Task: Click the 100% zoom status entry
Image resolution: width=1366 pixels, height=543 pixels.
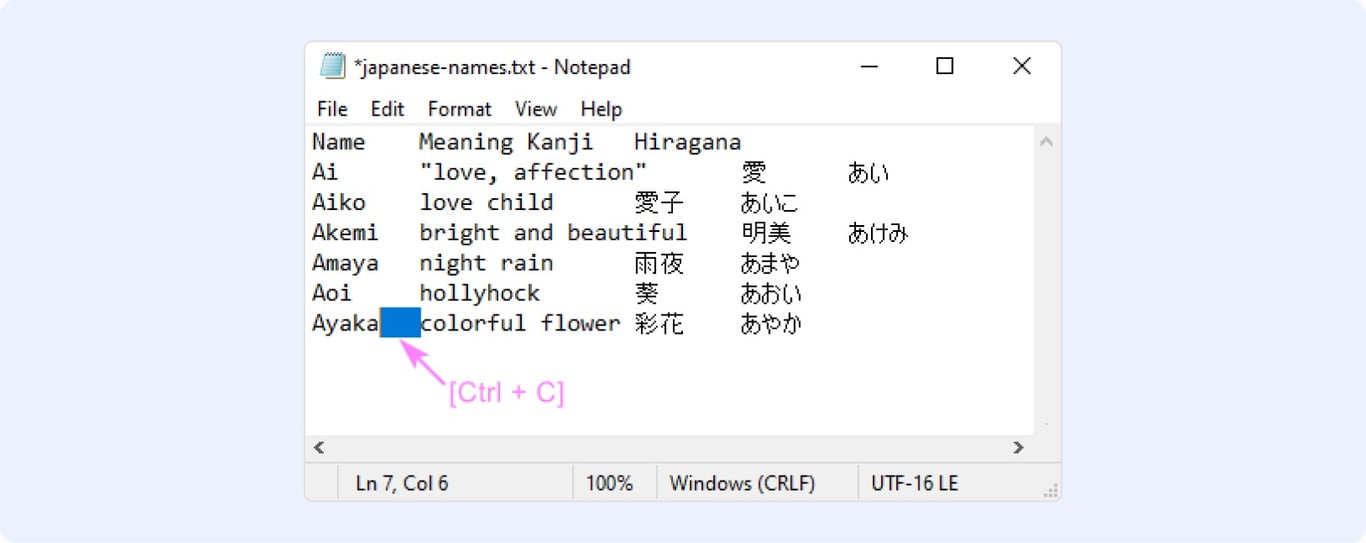Action: [609, 483]
